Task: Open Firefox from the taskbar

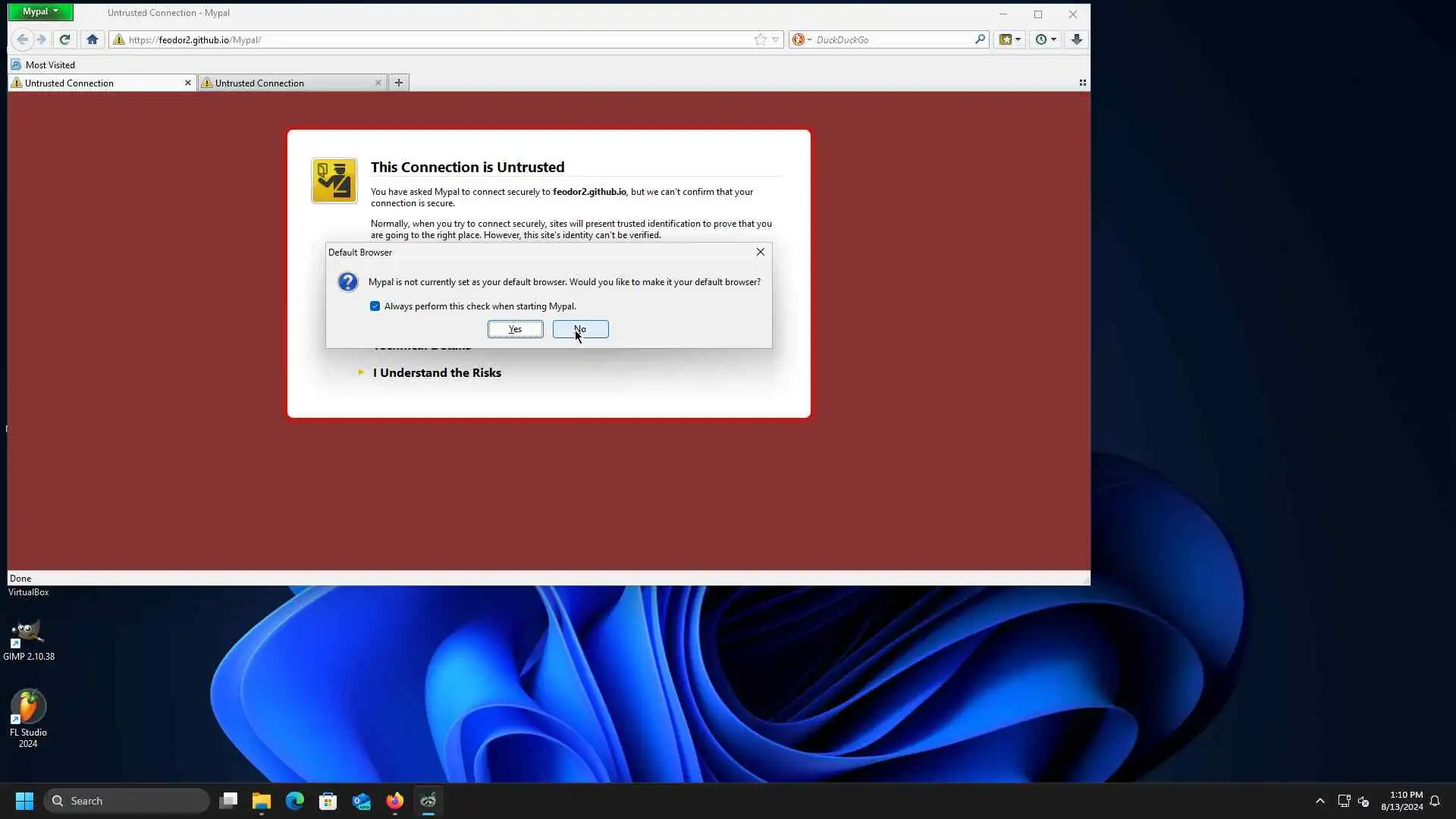Action: (x=394, y=801)
